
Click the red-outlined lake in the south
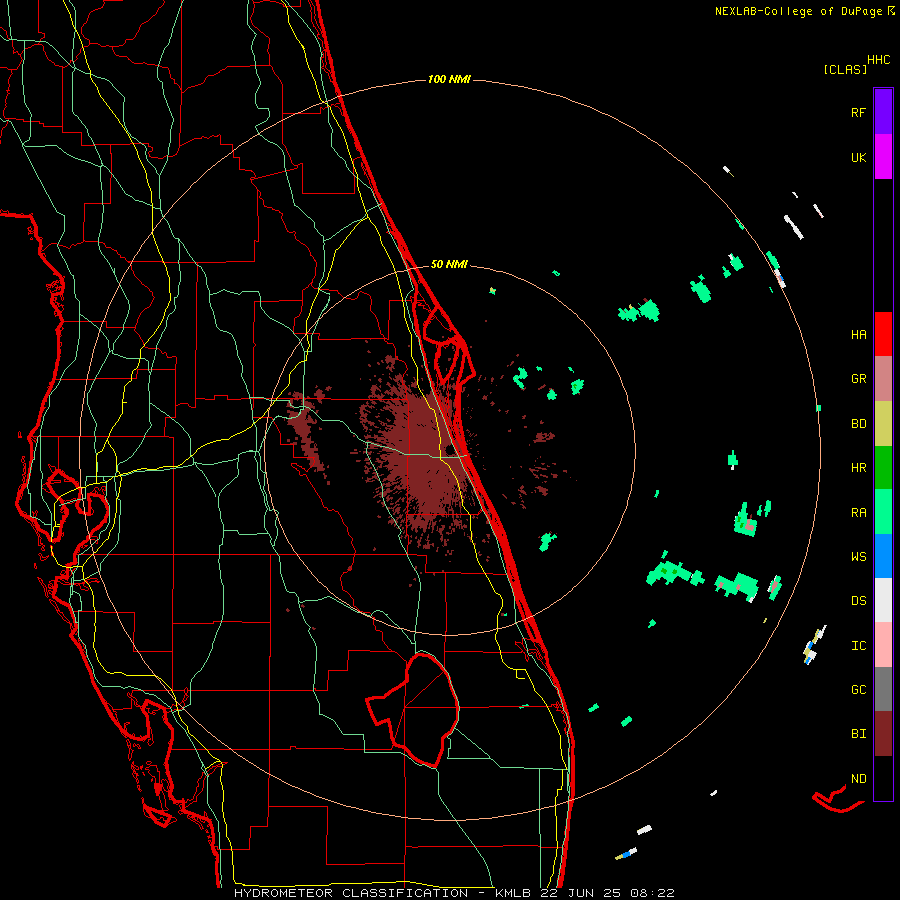point(413,710)
